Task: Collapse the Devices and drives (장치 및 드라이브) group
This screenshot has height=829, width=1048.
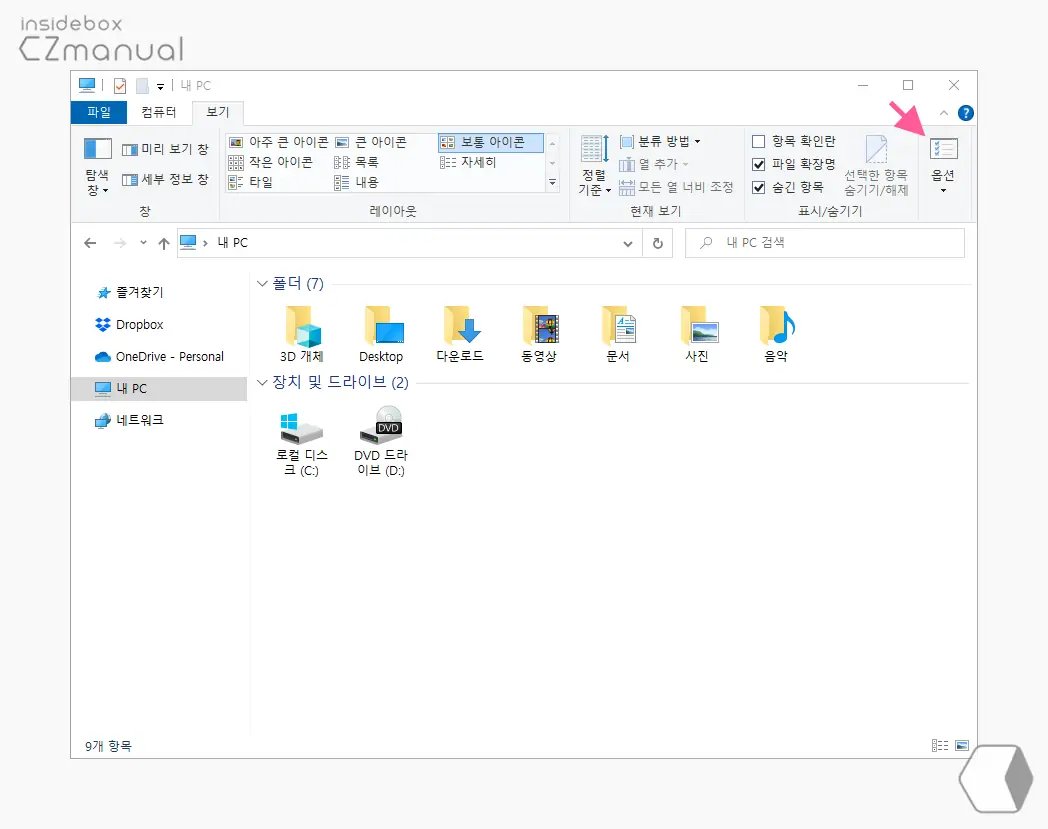Action: tap(262, 382)
